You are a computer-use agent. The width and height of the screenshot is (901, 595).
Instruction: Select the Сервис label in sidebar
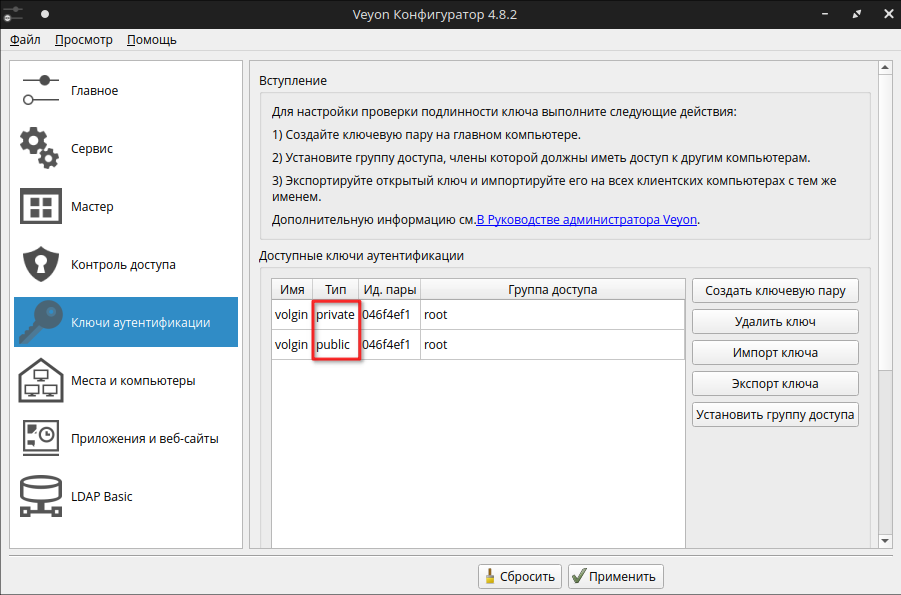pos(92,148)
